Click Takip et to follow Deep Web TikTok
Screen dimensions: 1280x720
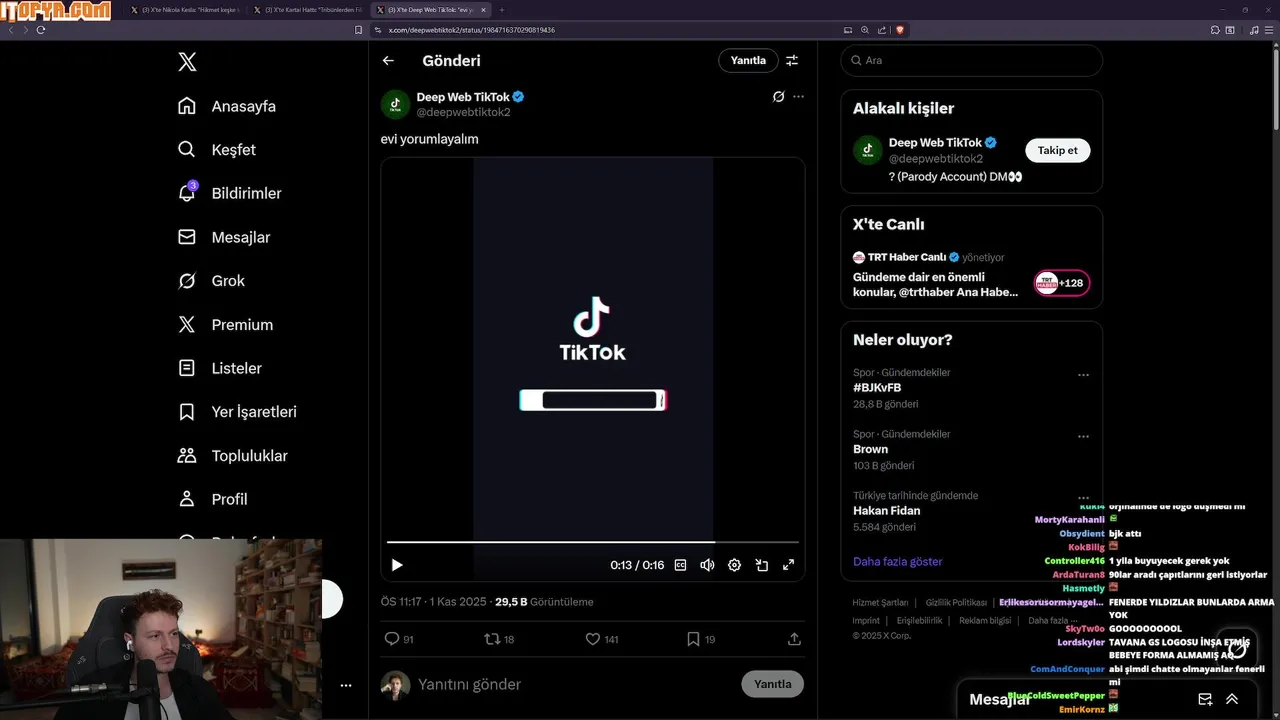click(x=1058, y=150)
